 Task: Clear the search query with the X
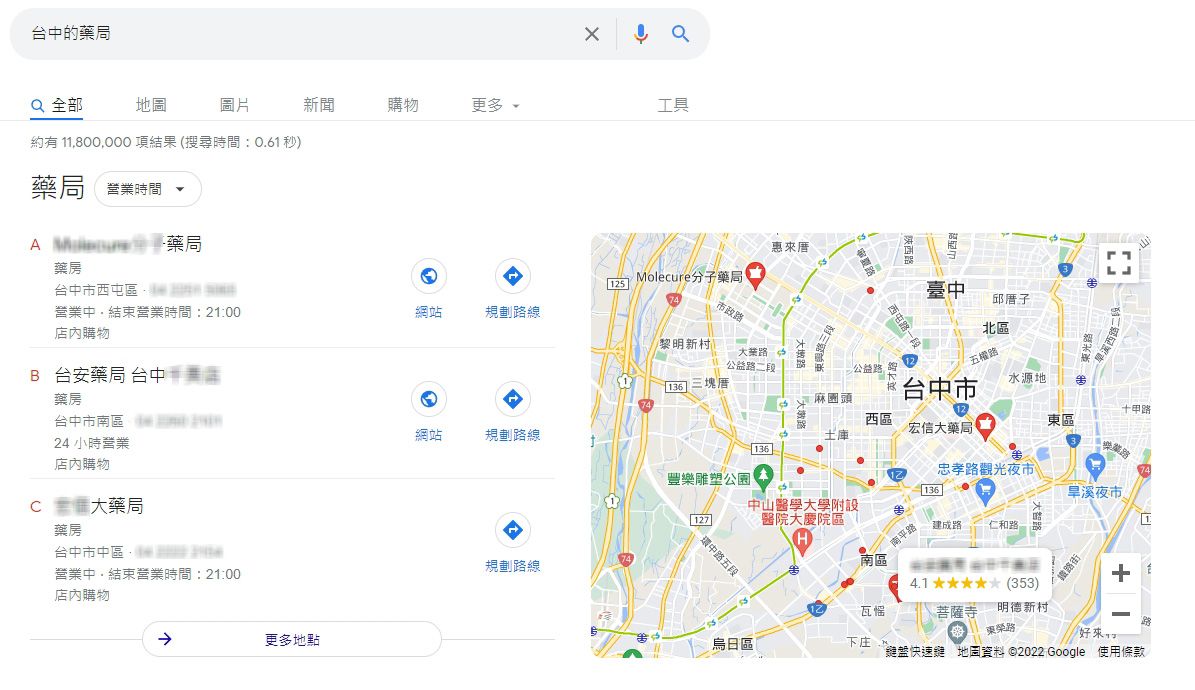click(591, 33)
